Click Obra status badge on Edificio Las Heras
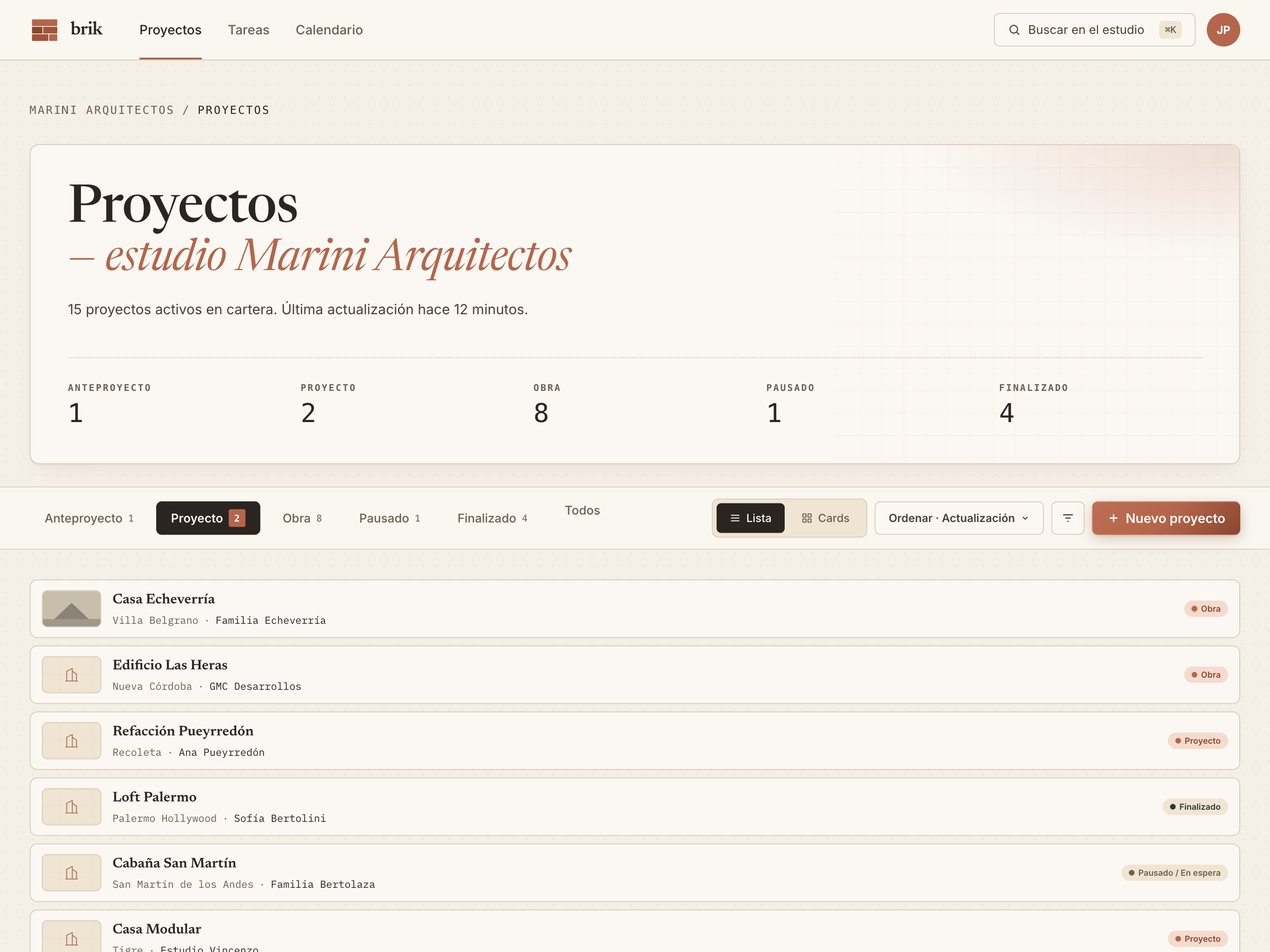The width and height of the screenshot is (1270, 952). point(1206,674)
